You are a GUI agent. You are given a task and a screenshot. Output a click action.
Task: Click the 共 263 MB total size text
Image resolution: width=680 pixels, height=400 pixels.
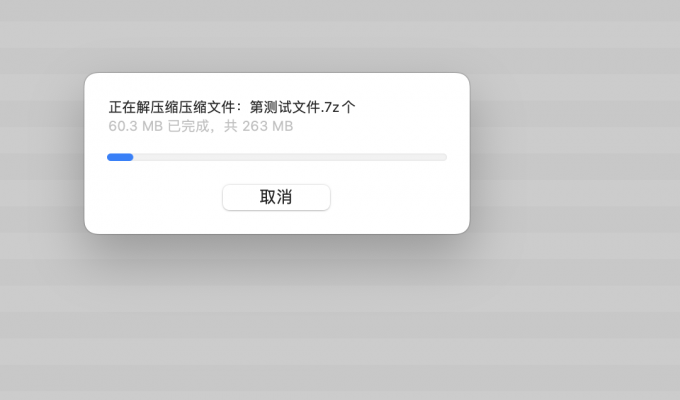pos(258,126)
